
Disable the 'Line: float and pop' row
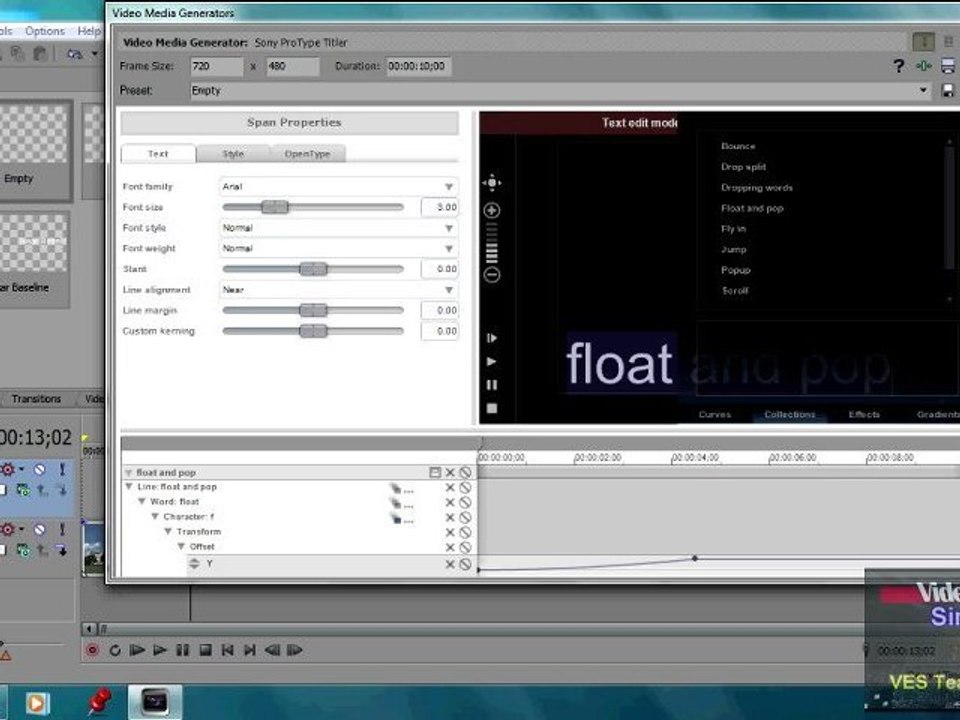[465, 487]
